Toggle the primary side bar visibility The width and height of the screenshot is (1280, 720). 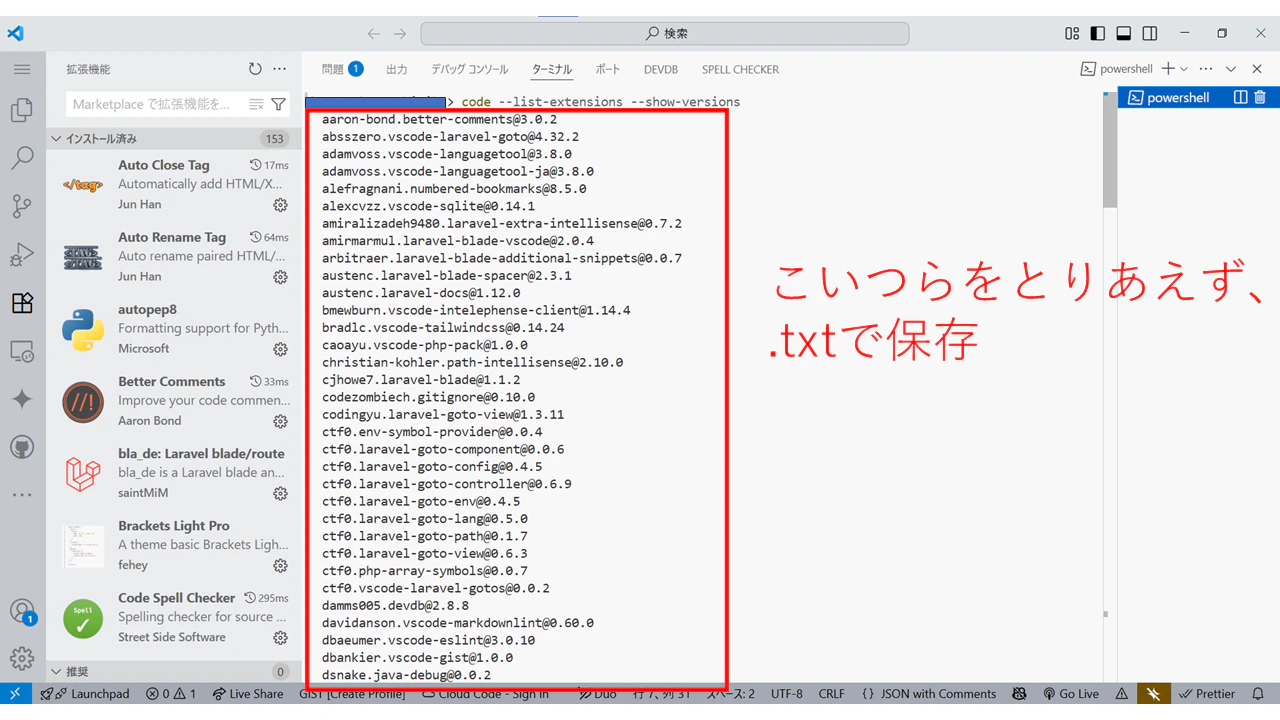point(1098,33)
